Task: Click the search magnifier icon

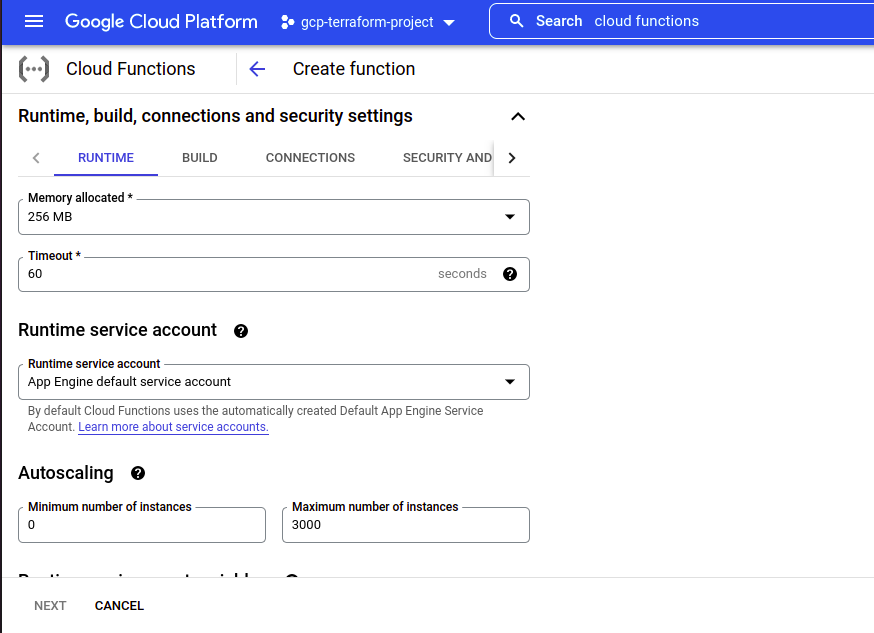Action: point(517,21)
